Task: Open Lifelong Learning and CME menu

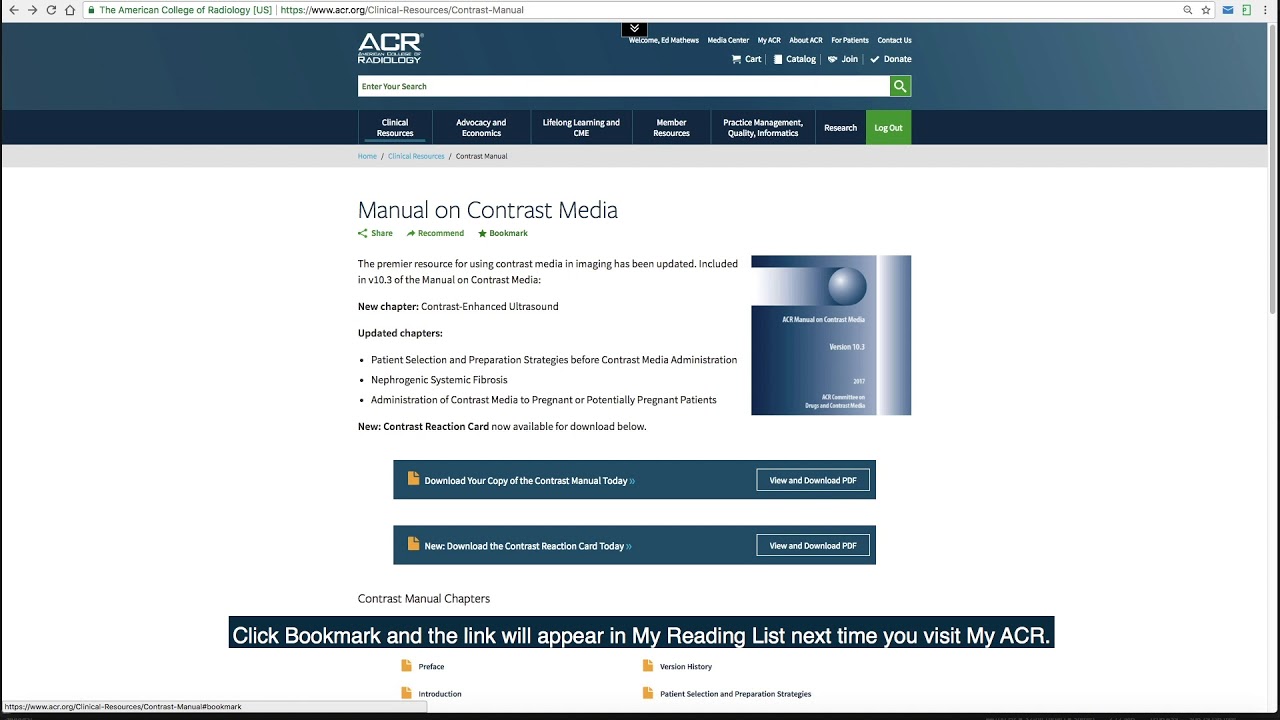Action: [581, 128]
